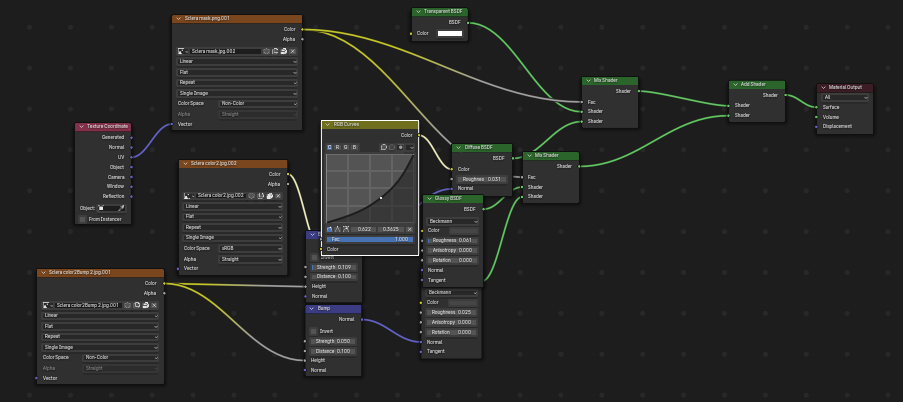Open Beckmann dropdown in Glossy BSDF with Roughness 0.061
This screenshot has height=402, width=903.
pyautogui.click(x=453, y=221)
